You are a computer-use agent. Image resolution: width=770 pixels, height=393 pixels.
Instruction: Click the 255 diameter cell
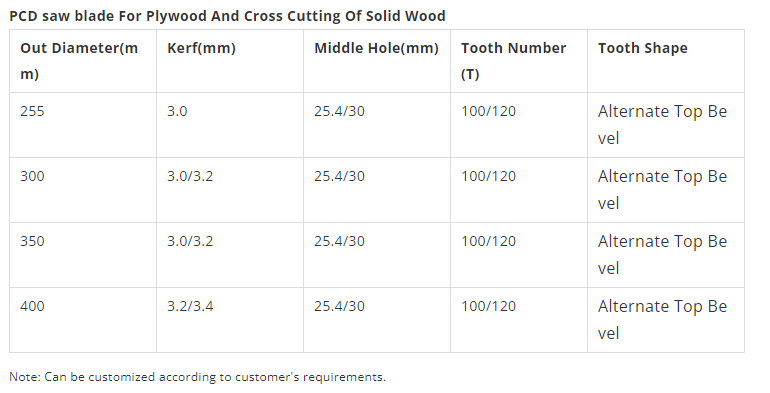point(83,125)
